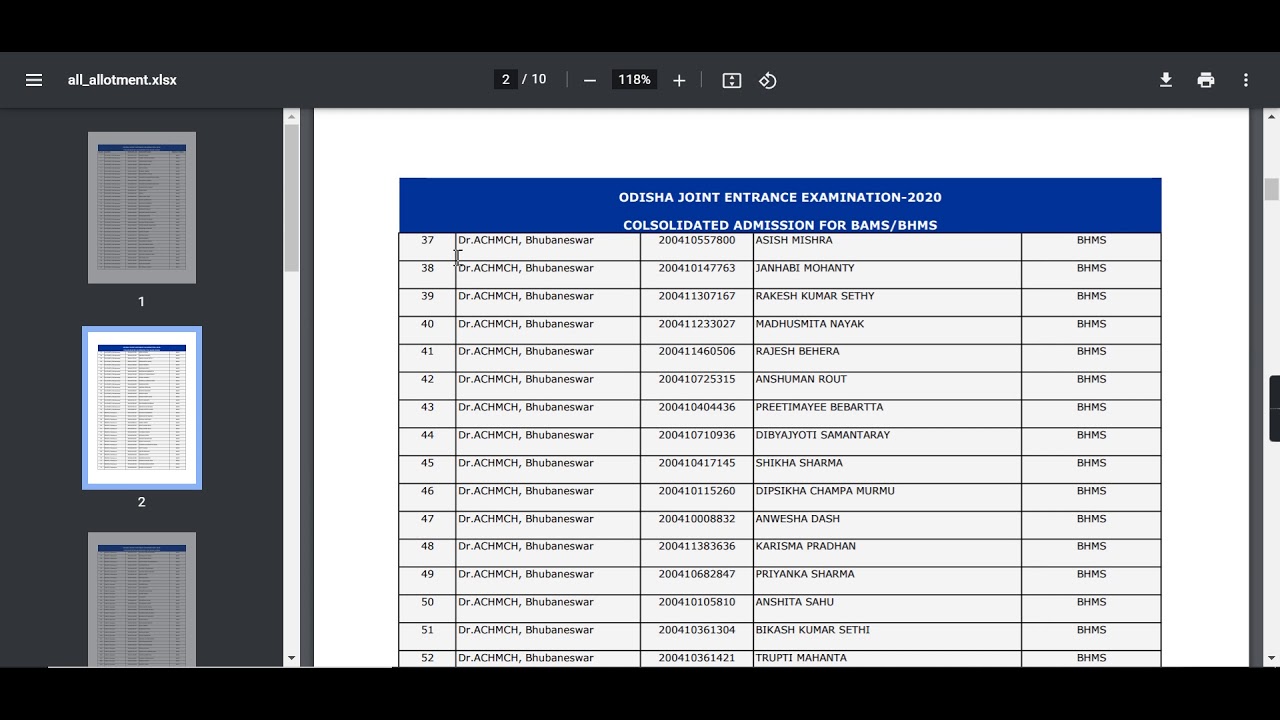This screenshot has width=1280, height=720.
Task: Print the document
Action: 1206,80
